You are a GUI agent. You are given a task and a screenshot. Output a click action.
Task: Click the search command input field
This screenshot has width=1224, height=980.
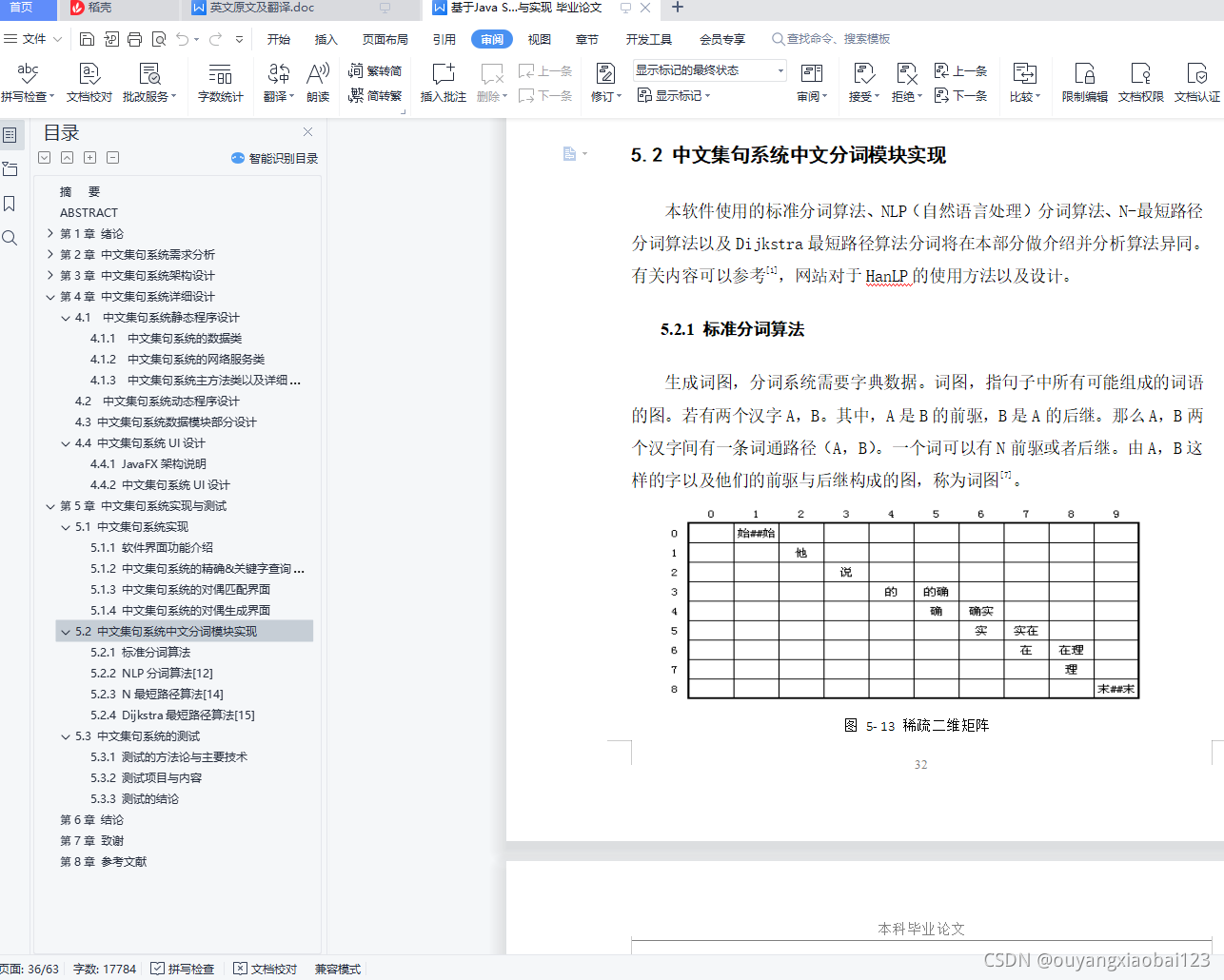pos(832,39)
